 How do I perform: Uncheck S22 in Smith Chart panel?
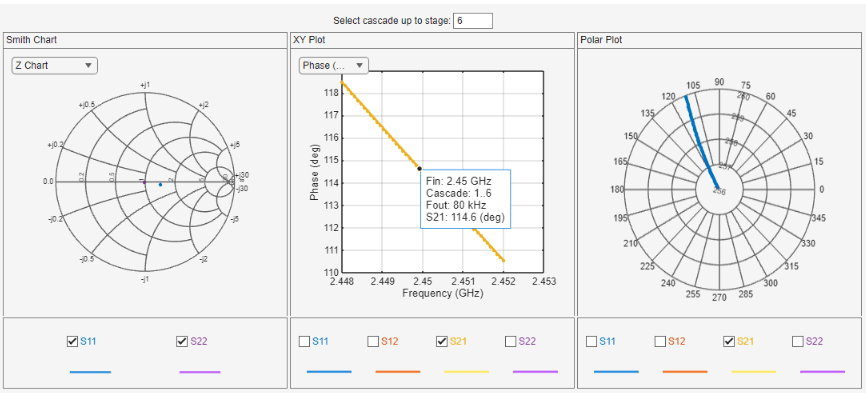pyautogui.click(x=182, y=342)
